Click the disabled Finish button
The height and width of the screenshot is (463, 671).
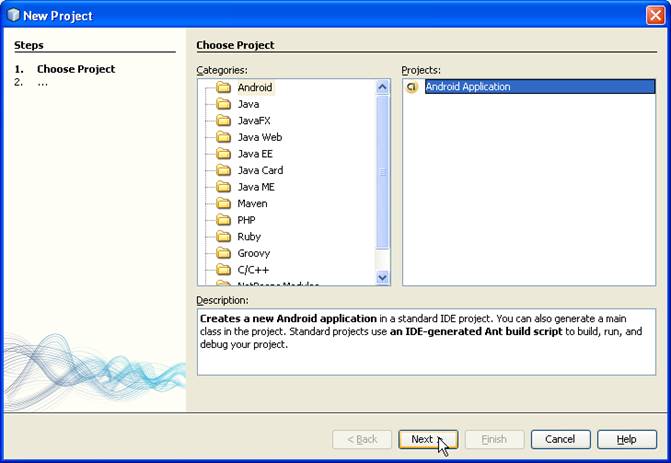(494, 439)
